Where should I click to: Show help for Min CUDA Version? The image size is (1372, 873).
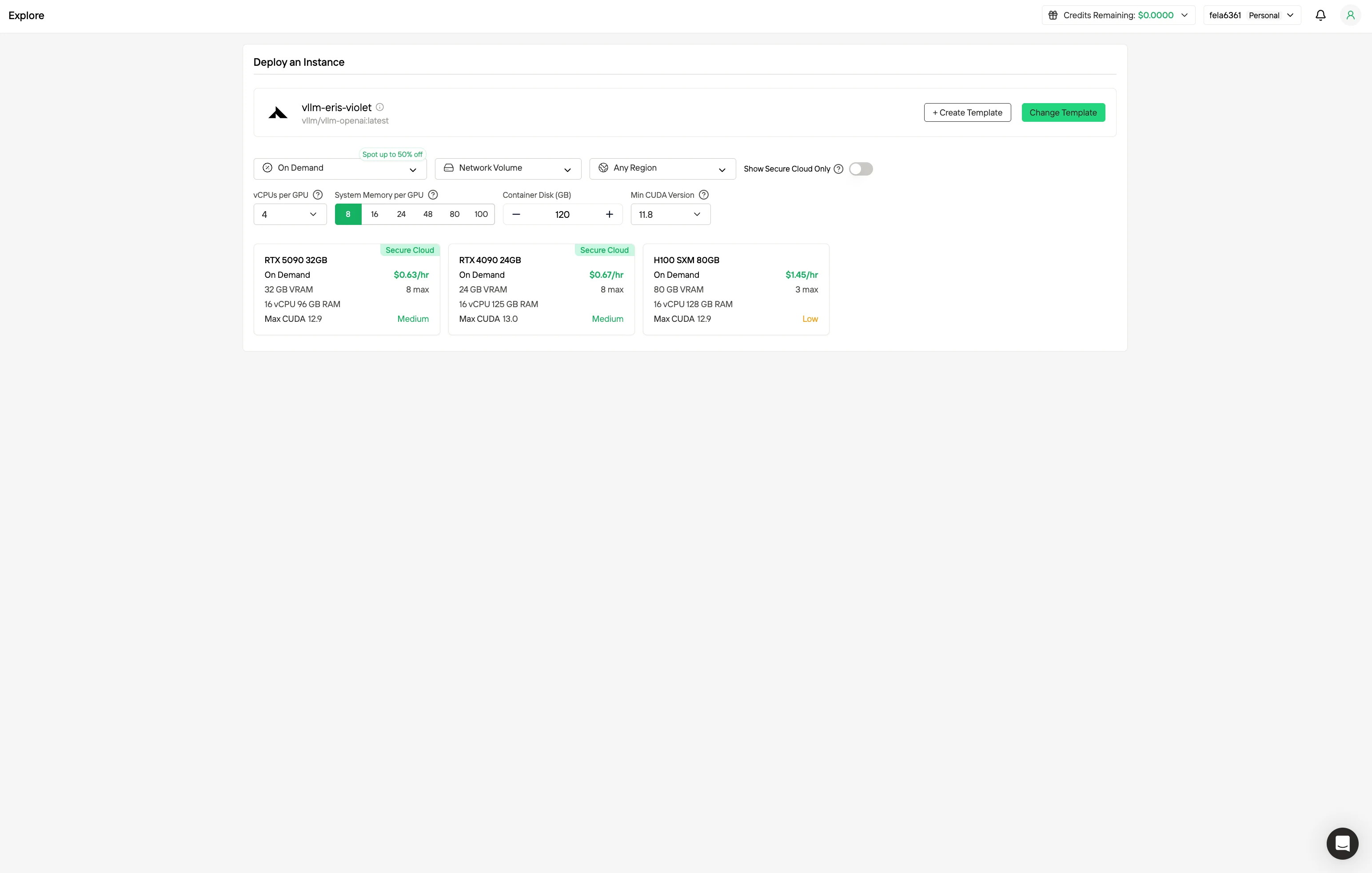tap(704, 195)
